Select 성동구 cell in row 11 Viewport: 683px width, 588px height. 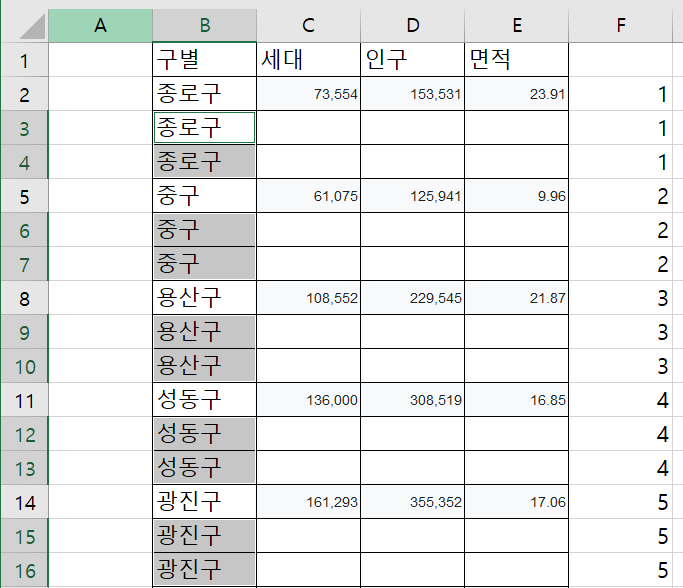(x=204, y=400)
